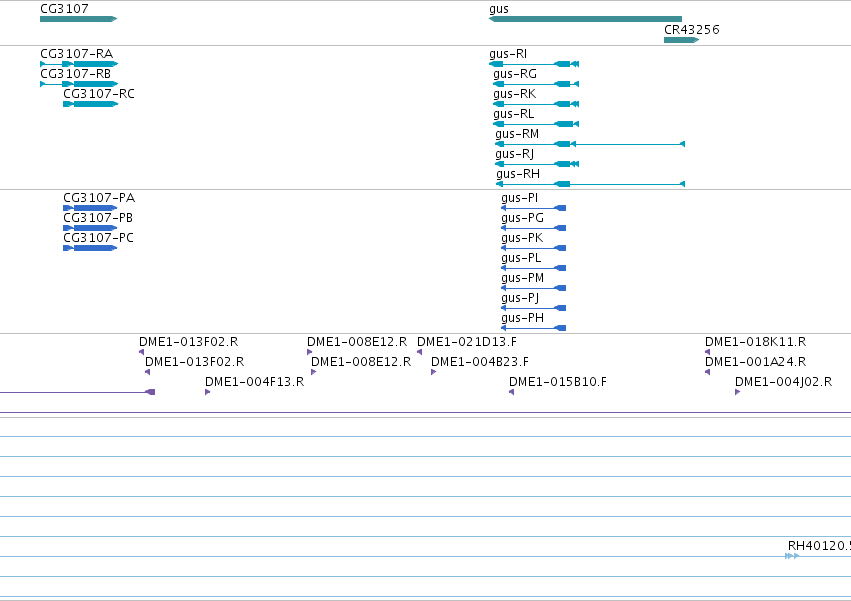Select the CG3107 gene bar
The width and height of the screenshot is (851, 601).
coord(78,19)
